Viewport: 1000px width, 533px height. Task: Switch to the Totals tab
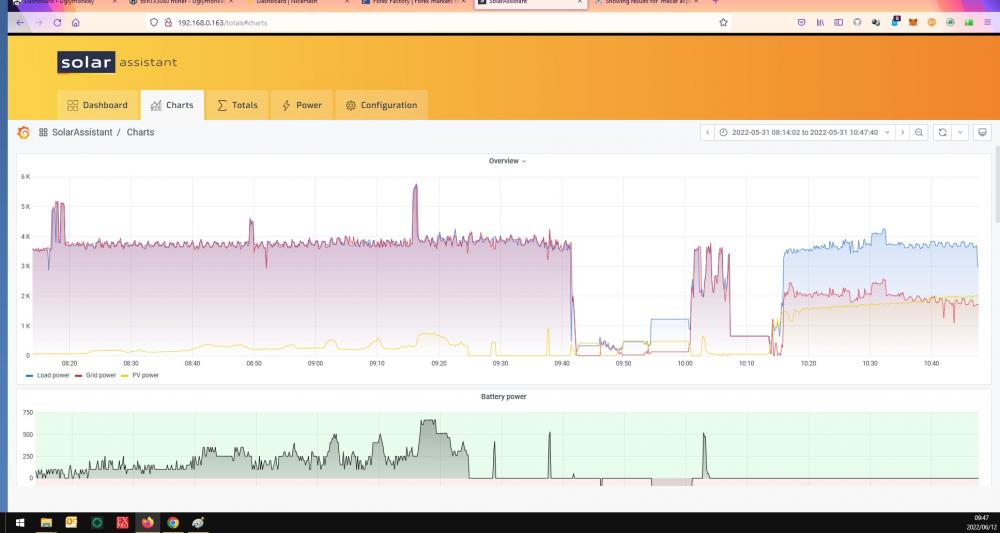click(237, 105)
